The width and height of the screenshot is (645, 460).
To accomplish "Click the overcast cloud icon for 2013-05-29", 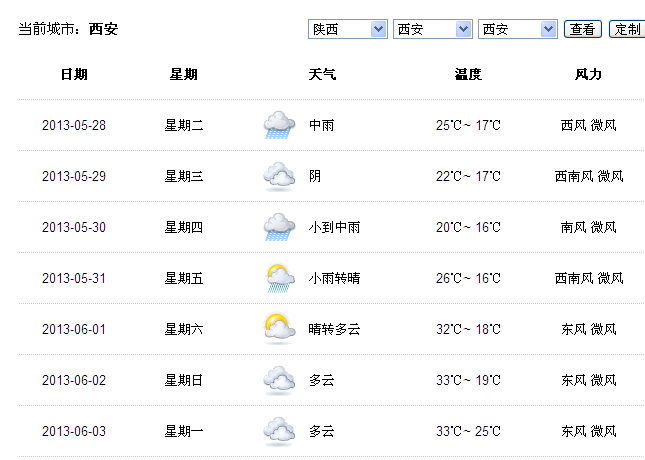I will tap(279, 177).
